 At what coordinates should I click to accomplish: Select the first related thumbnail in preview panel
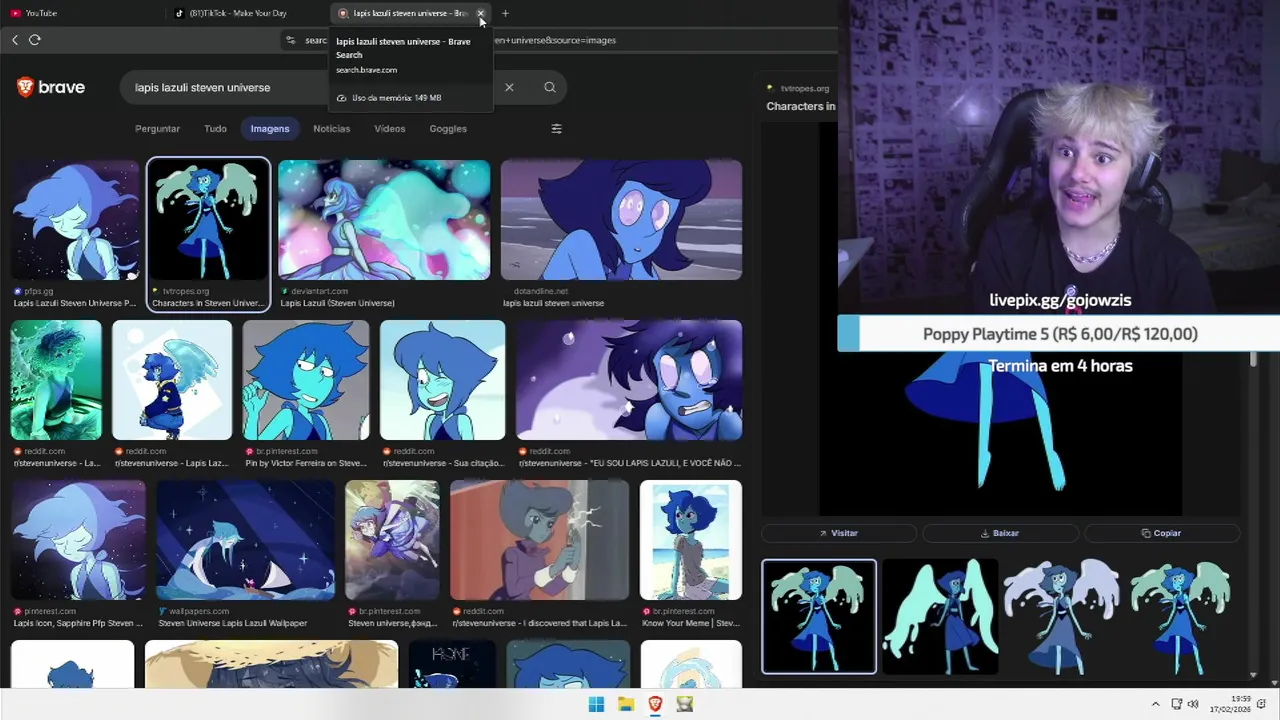(819, 617)
